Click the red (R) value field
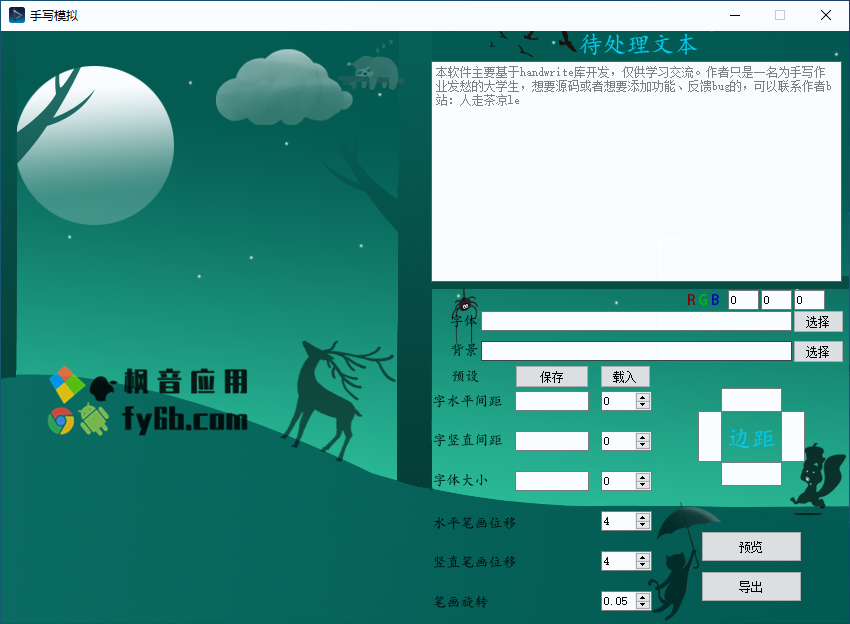The image size is (850, 624). click(743, 300)
